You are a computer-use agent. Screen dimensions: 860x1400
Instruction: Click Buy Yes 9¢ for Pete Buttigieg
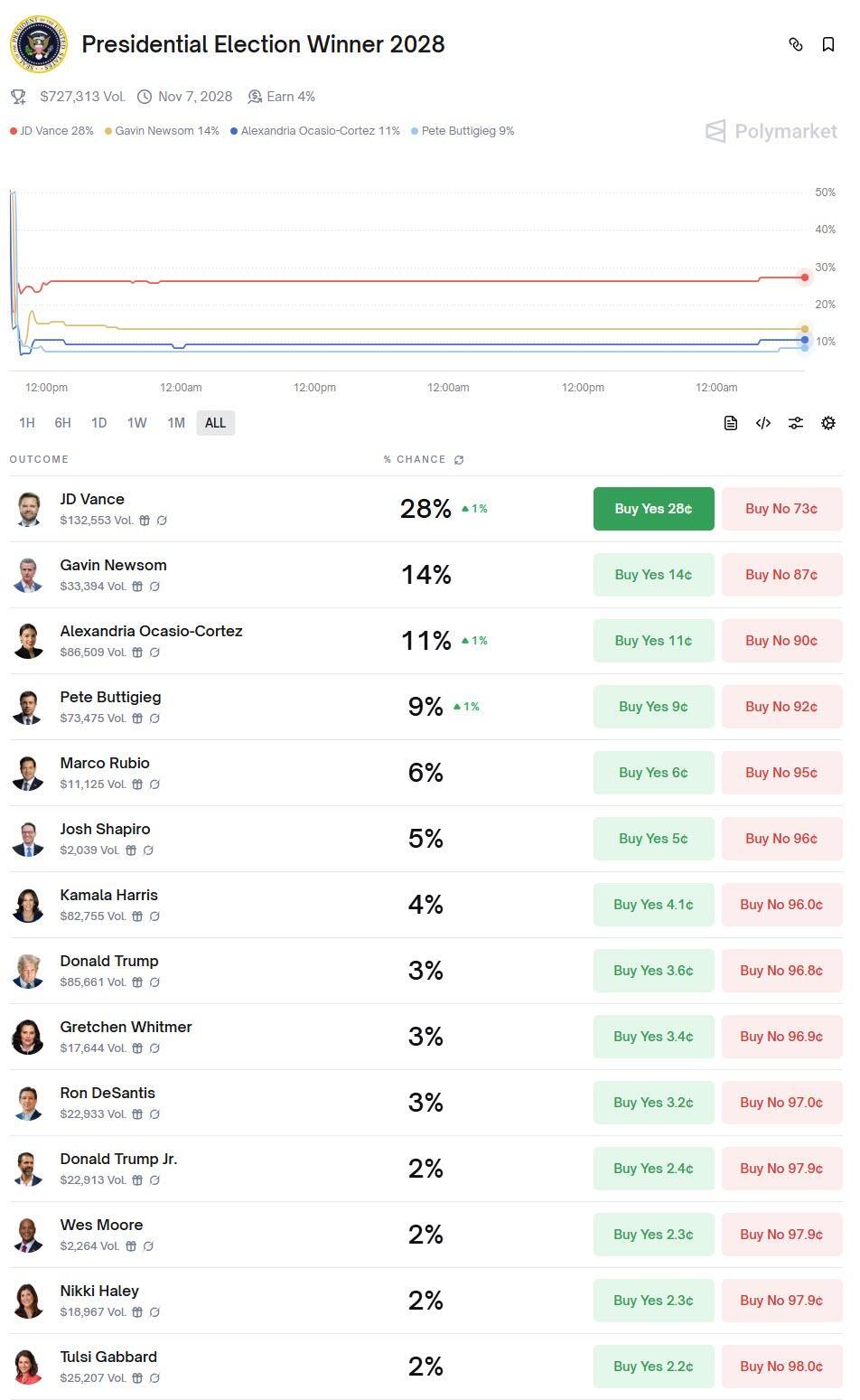[x=653, y=707]
